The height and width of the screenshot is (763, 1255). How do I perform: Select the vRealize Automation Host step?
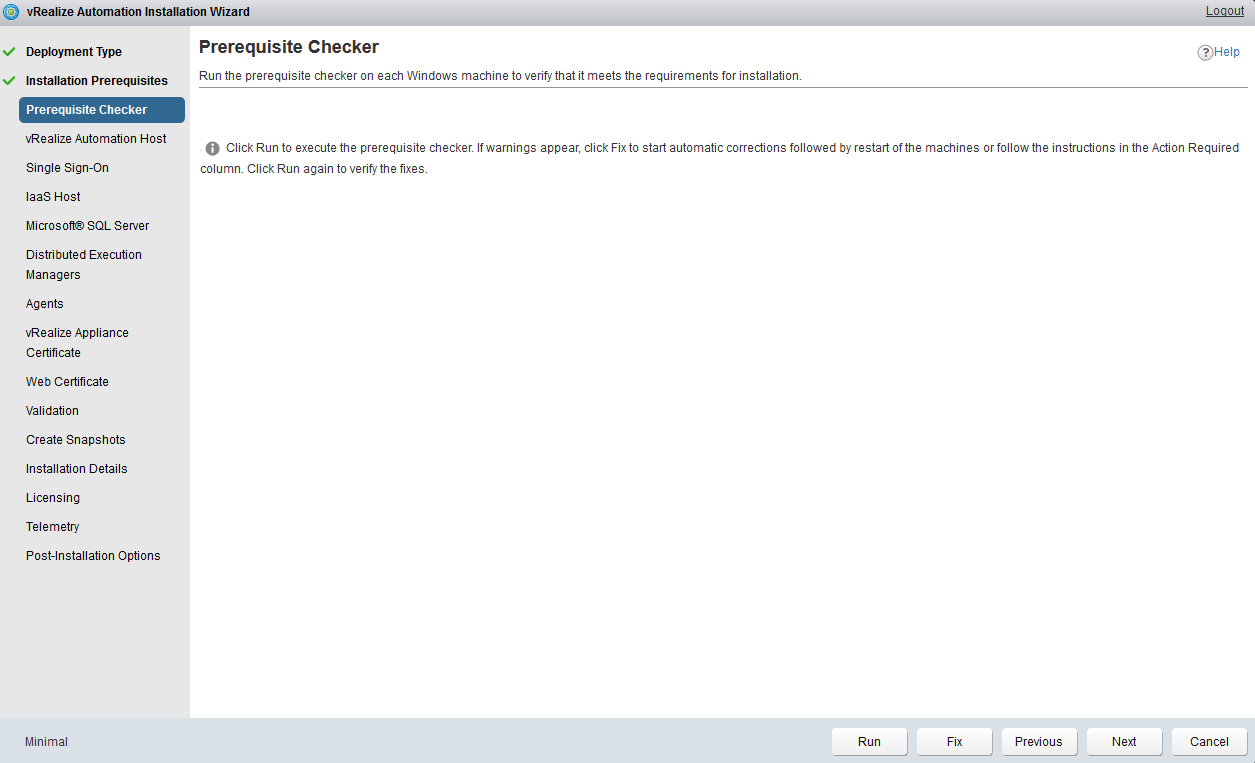click(96, 139)
